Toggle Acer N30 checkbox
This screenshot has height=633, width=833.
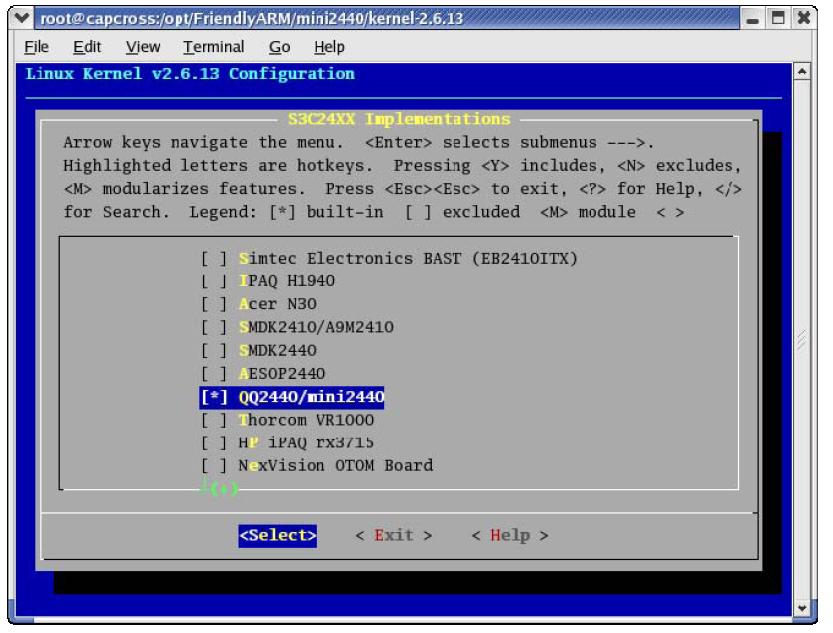pyautogui.click(x=214, y=304)
